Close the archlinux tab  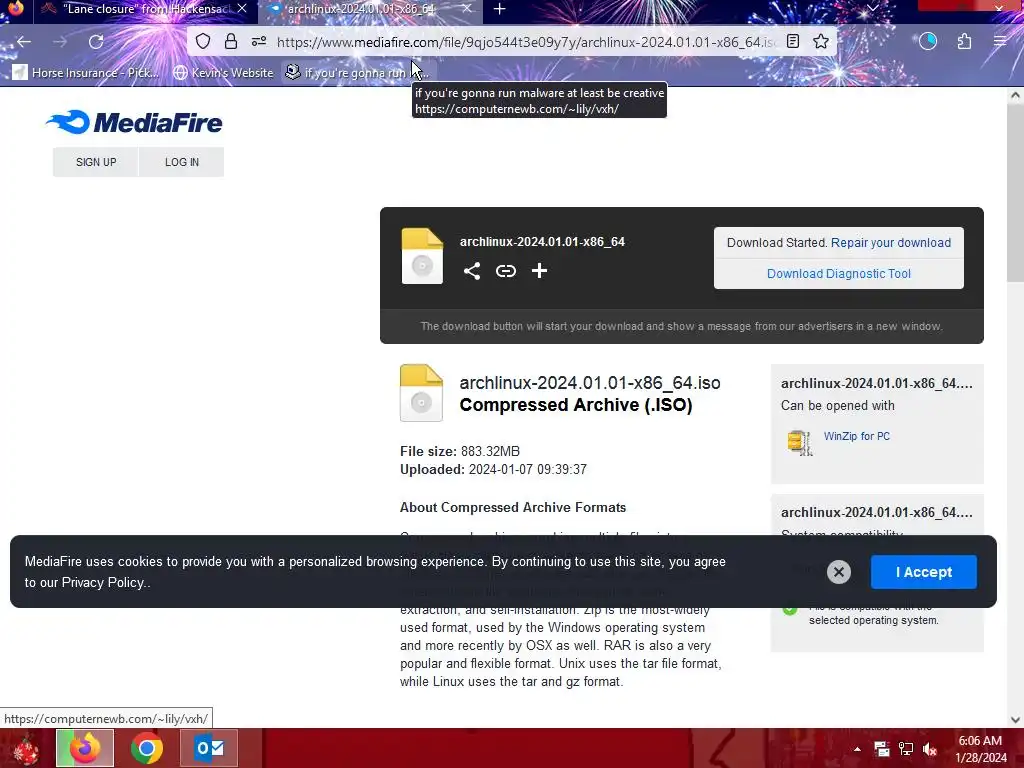tap(466, 9)
